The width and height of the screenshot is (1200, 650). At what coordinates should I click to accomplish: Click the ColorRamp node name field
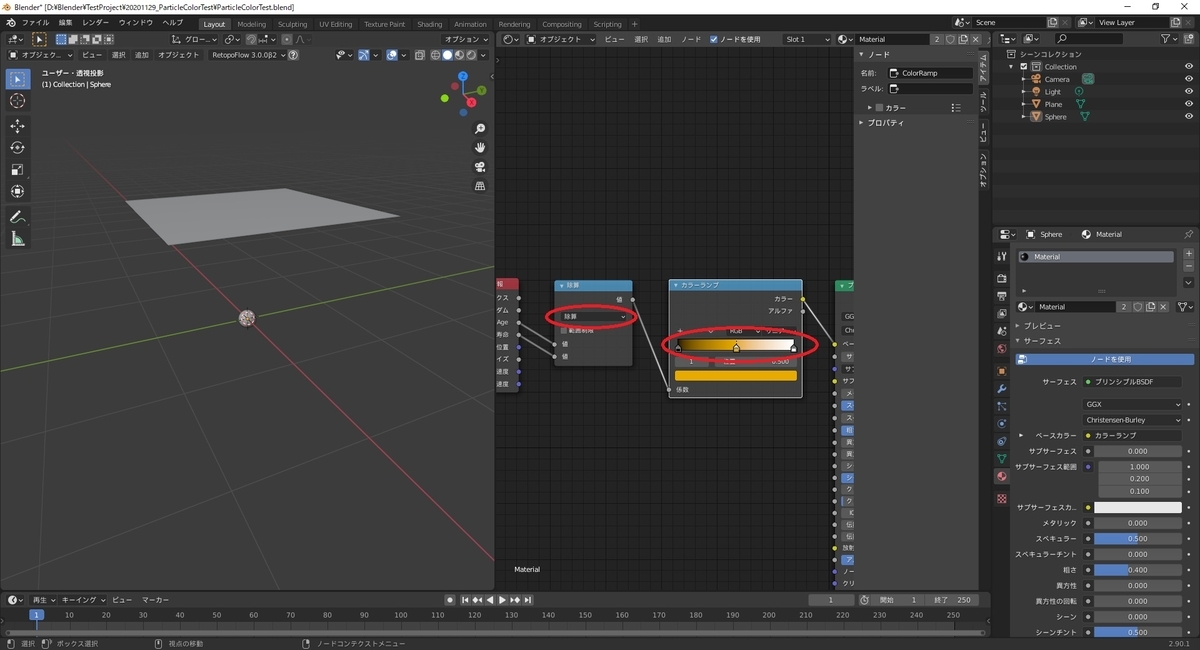[931, 73]
